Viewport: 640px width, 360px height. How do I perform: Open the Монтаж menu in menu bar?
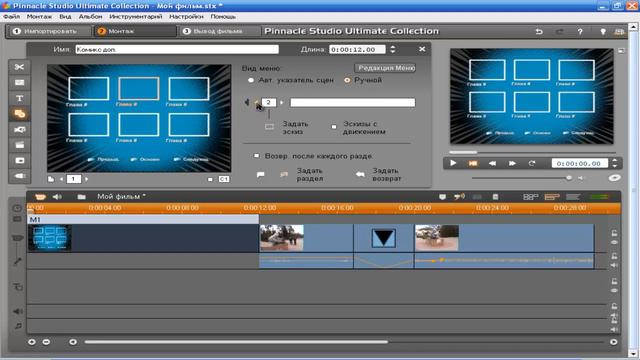click(x=39, y=17)
